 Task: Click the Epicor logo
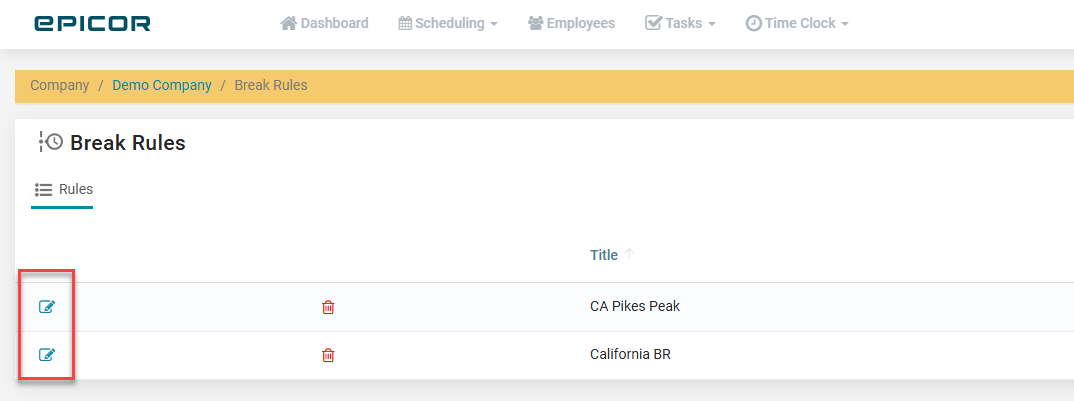tap(92, 23)
